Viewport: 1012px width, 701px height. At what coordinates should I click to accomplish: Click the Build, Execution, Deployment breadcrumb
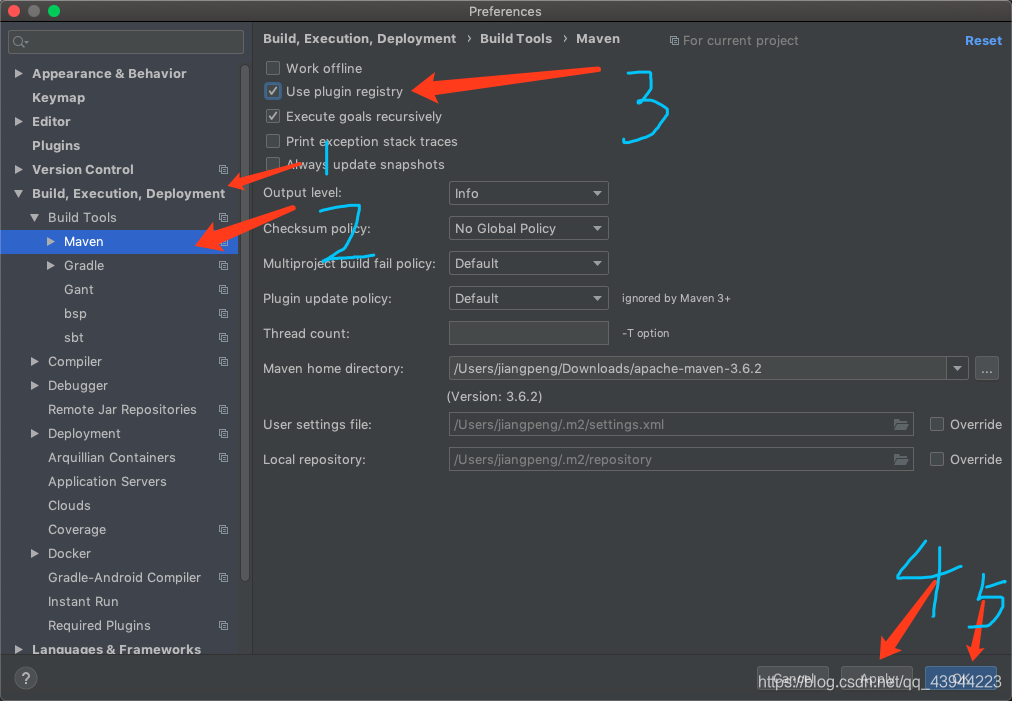359,39
